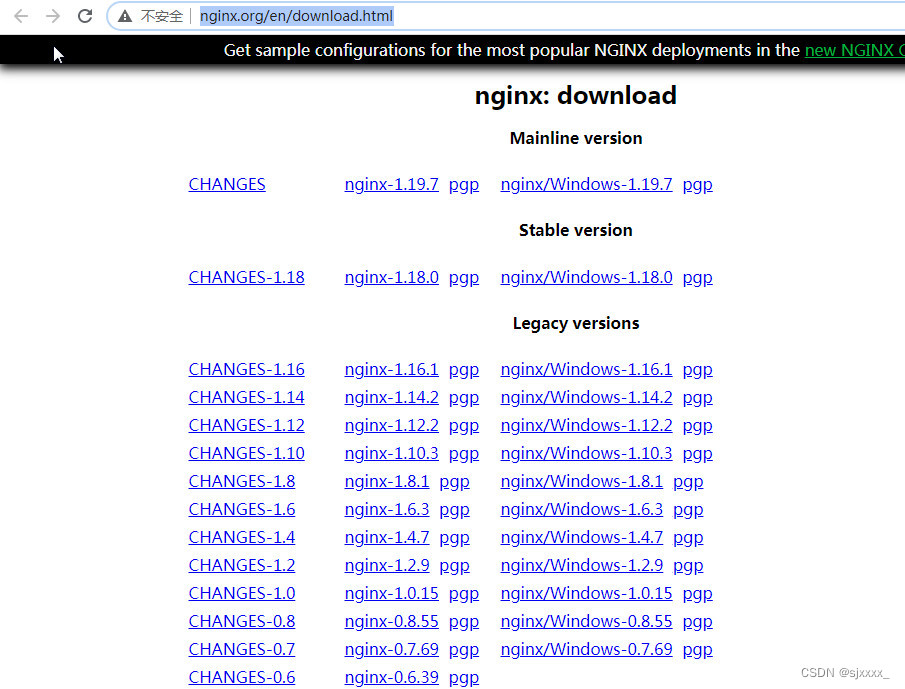Screen dimensions: 905x689
Task: Download nginx/Windows-1.19.7
Action: [x=586, y=184]
